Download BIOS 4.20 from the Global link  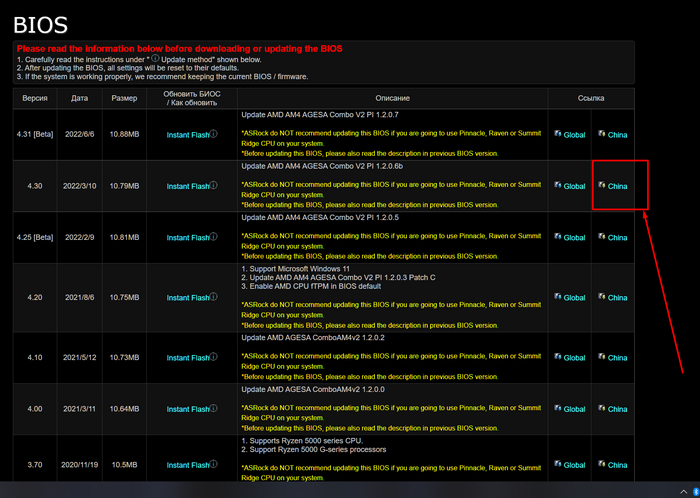574,298
